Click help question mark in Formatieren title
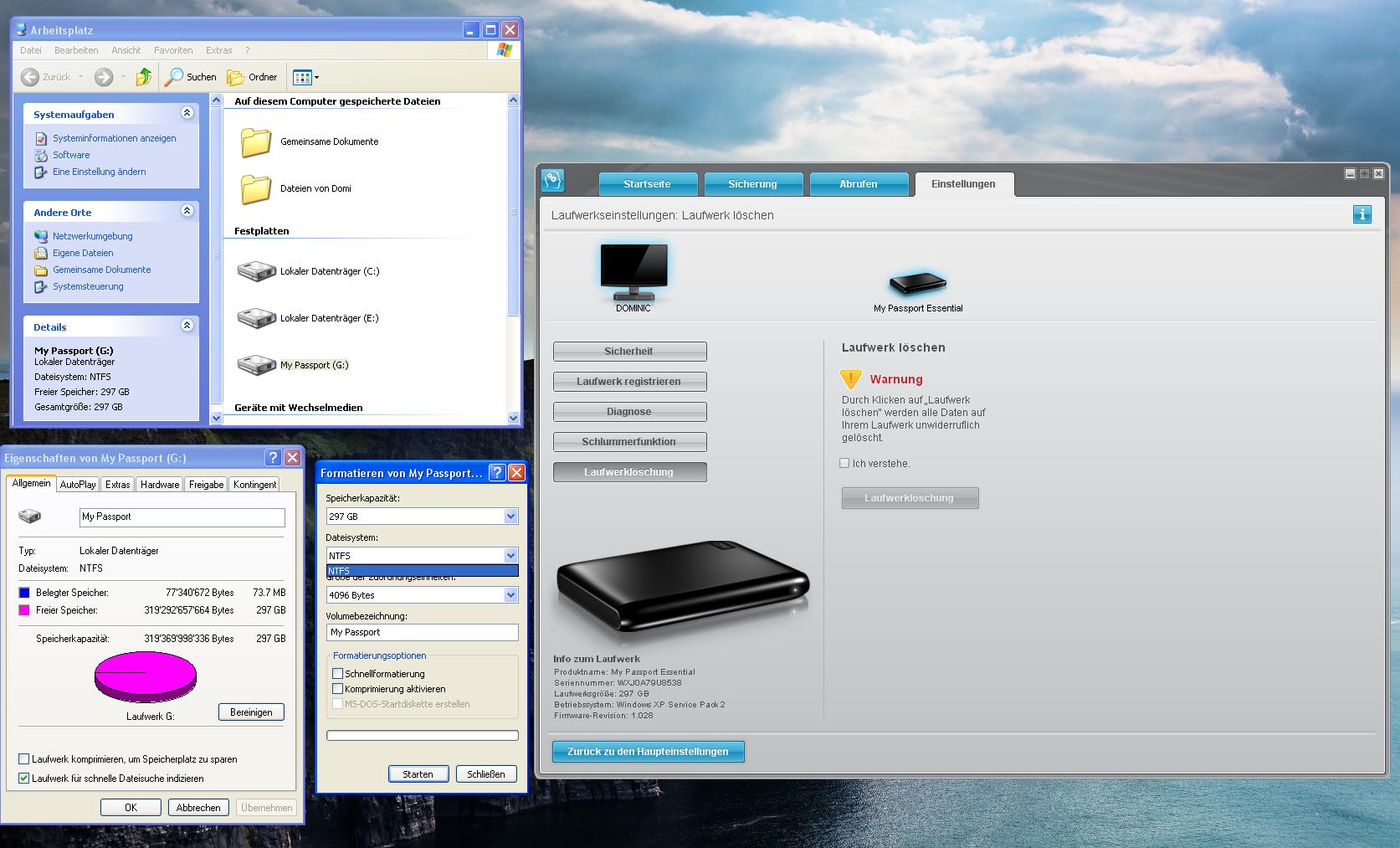Viewport: 1400px width, 848px height. pyautogui.click(x=497, y=473)
